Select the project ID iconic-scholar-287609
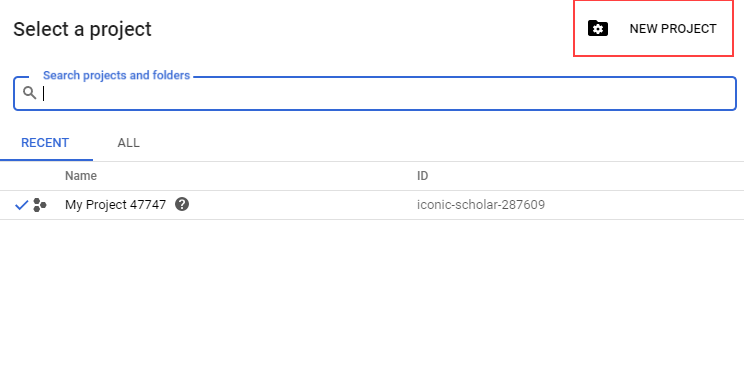 [x=481, y=205]
